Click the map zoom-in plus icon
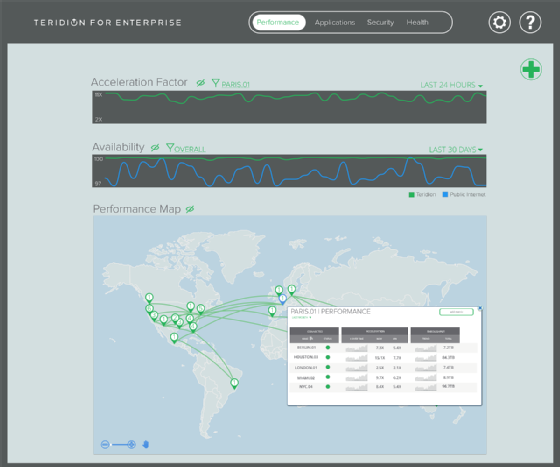The image size is (560, 467). click(131, 445)
